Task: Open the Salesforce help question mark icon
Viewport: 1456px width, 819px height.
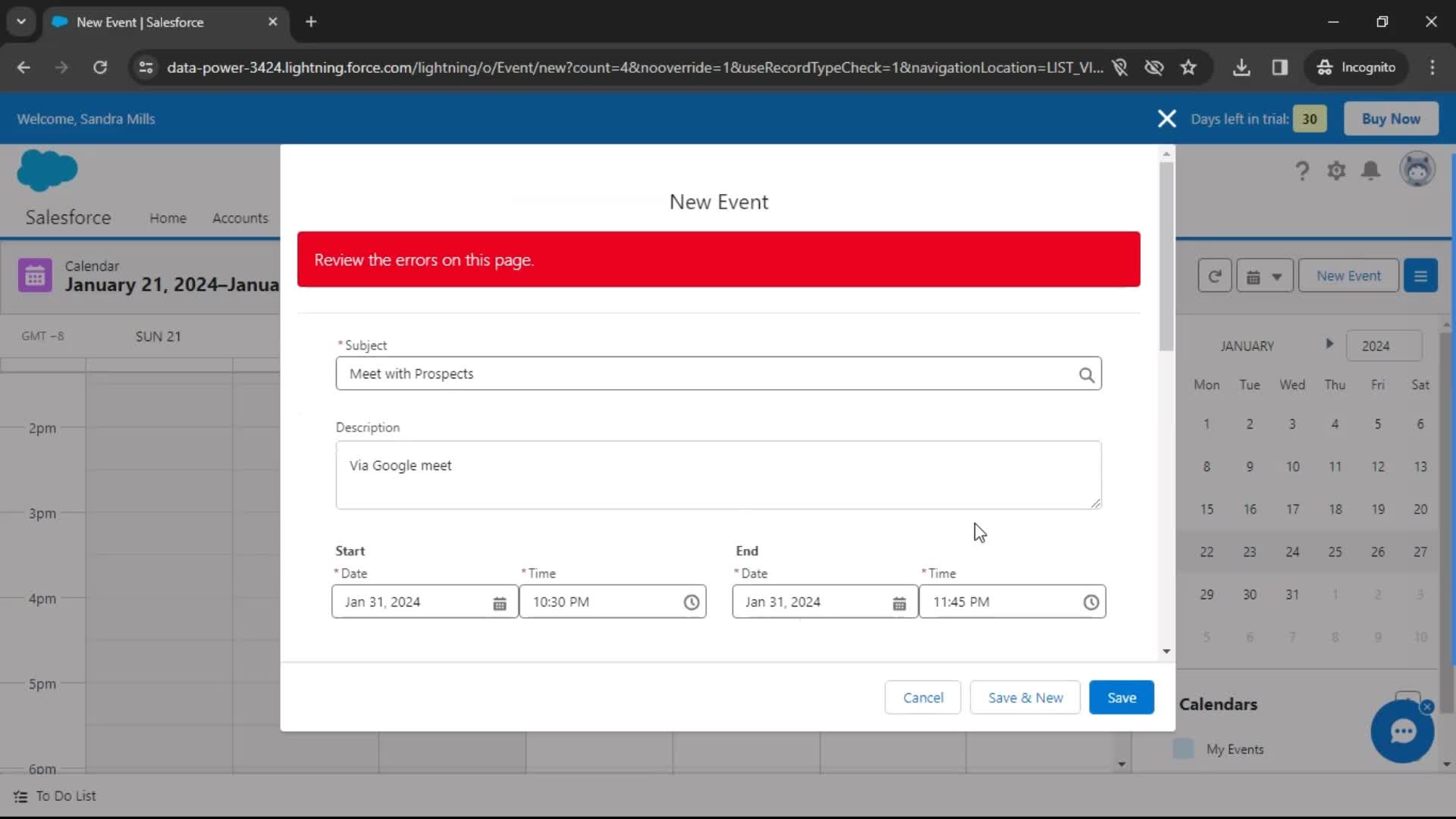Action: tap(1302, 171)
